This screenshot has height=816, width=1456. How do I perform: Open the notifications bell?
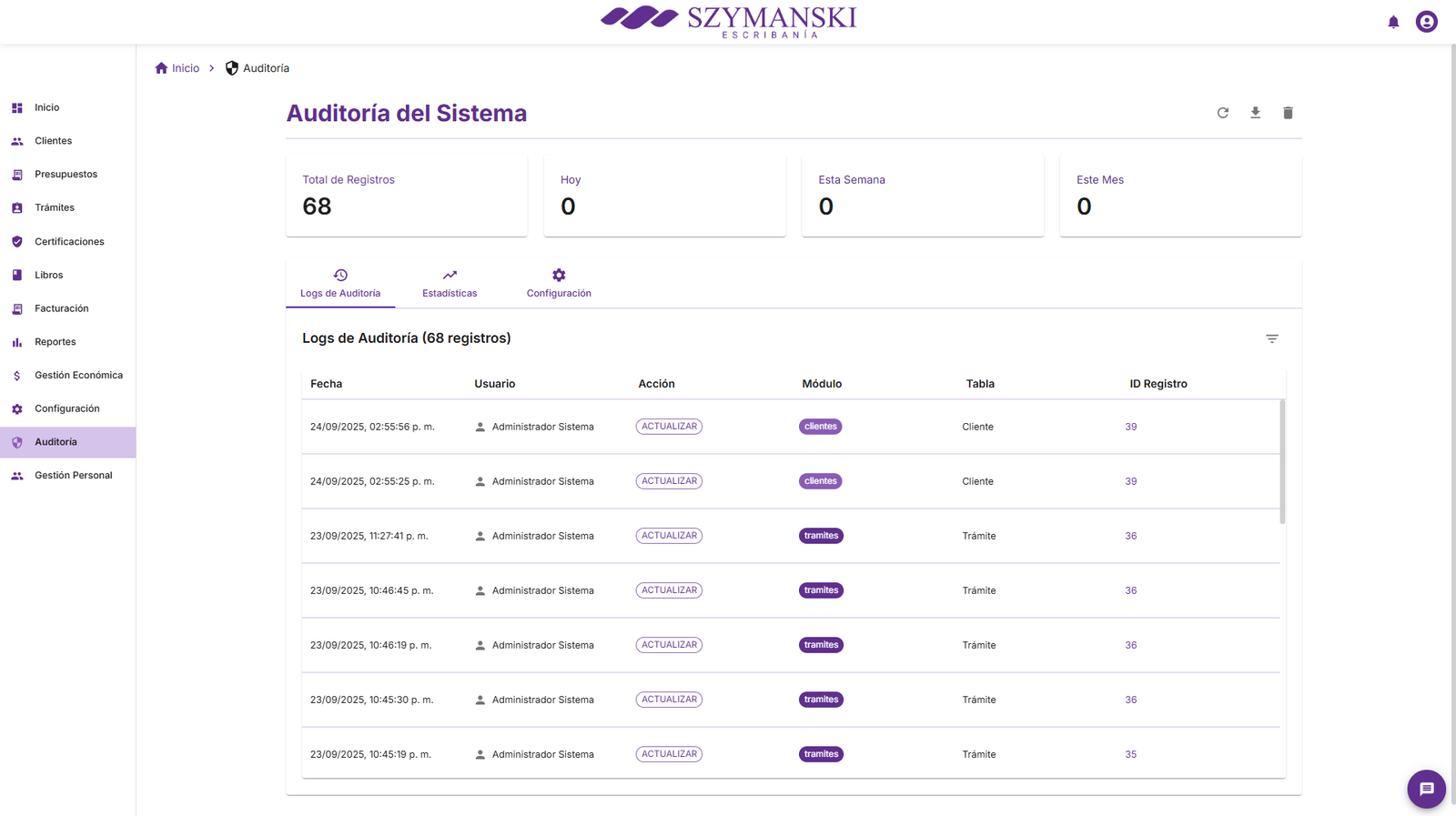[x=1393, y=22]
